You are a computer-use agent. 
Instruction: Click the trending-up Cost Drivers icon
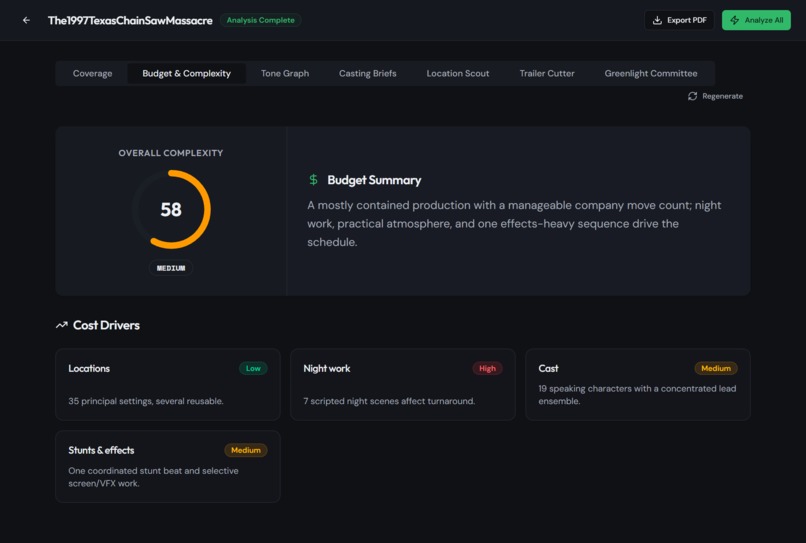[x=62, y=325]
